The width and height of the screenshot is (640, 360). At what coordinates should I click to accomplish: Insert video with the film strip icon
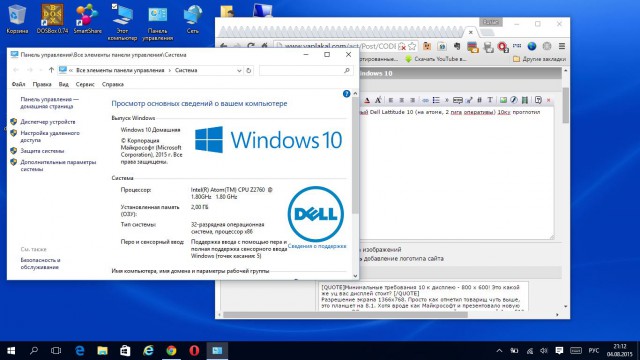(525, 100)
